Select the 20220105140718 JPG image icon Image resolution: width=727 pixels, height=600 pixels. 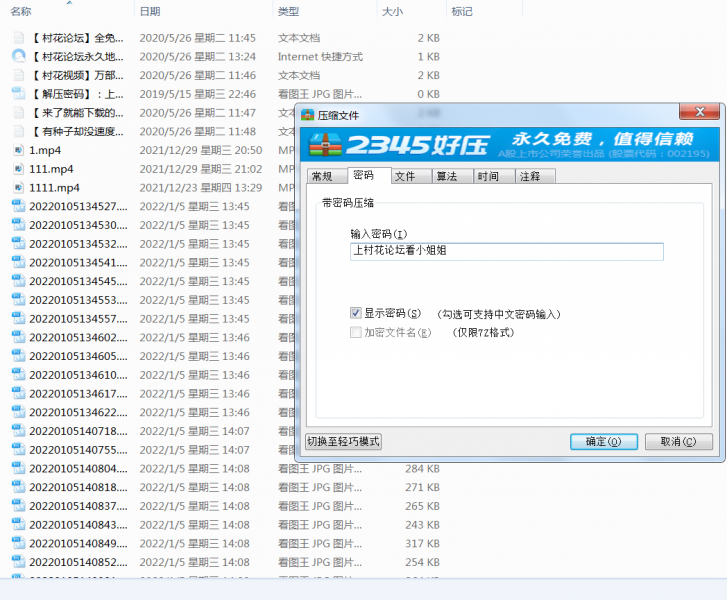tap(19, 431)
